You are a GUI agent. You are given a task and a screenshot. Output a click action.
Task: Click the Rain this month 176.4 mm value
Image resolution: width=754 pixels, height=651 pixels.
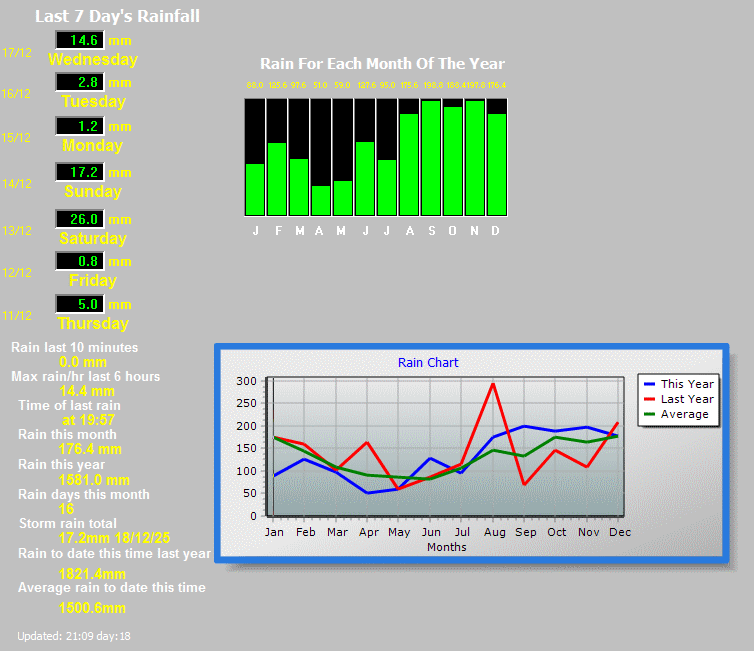click(x=90, y=450)
